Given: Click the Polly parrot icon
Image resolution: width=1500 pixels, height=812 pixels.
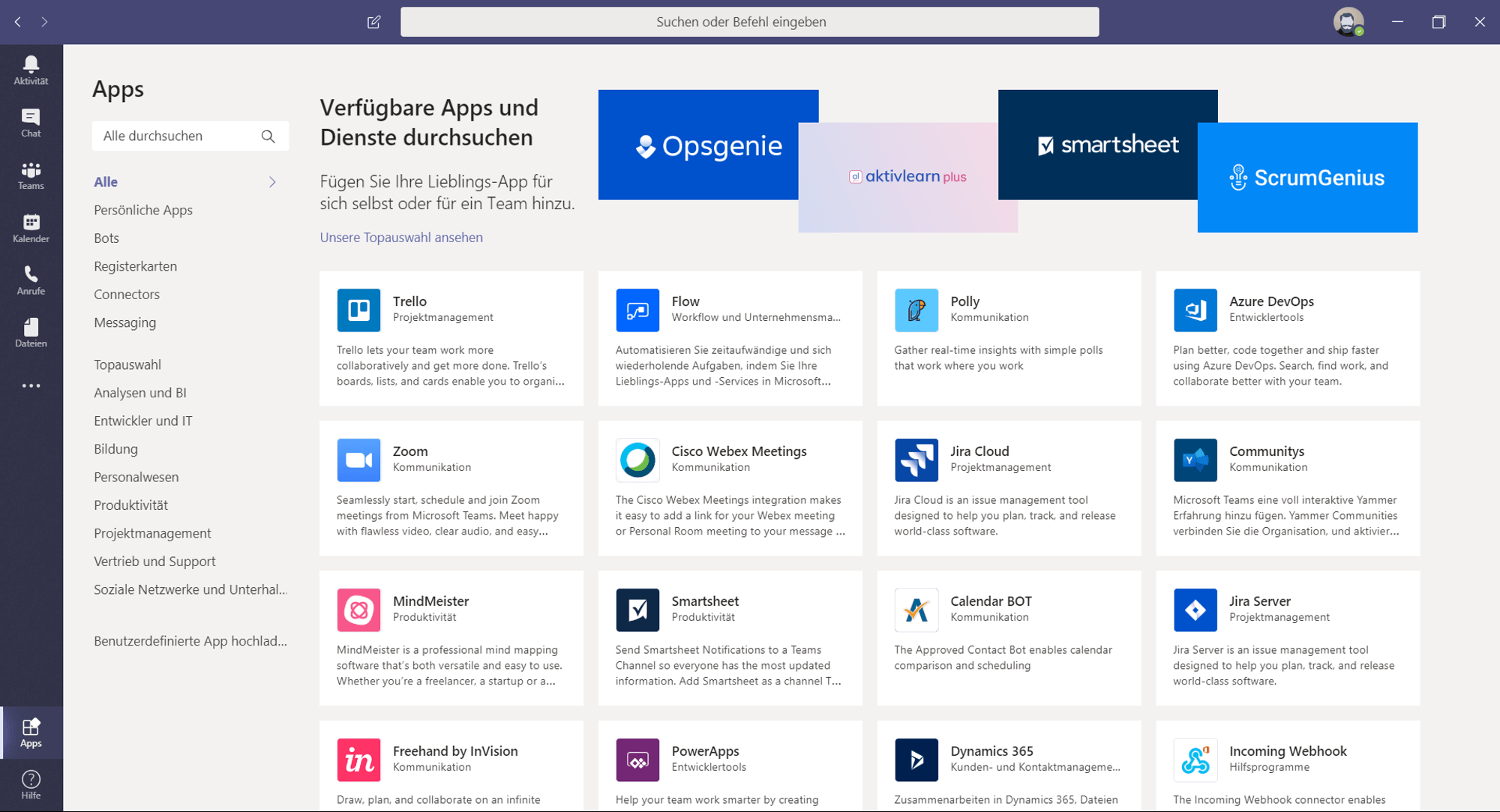Looking at the screenshot, I should [x=916, y=310].
